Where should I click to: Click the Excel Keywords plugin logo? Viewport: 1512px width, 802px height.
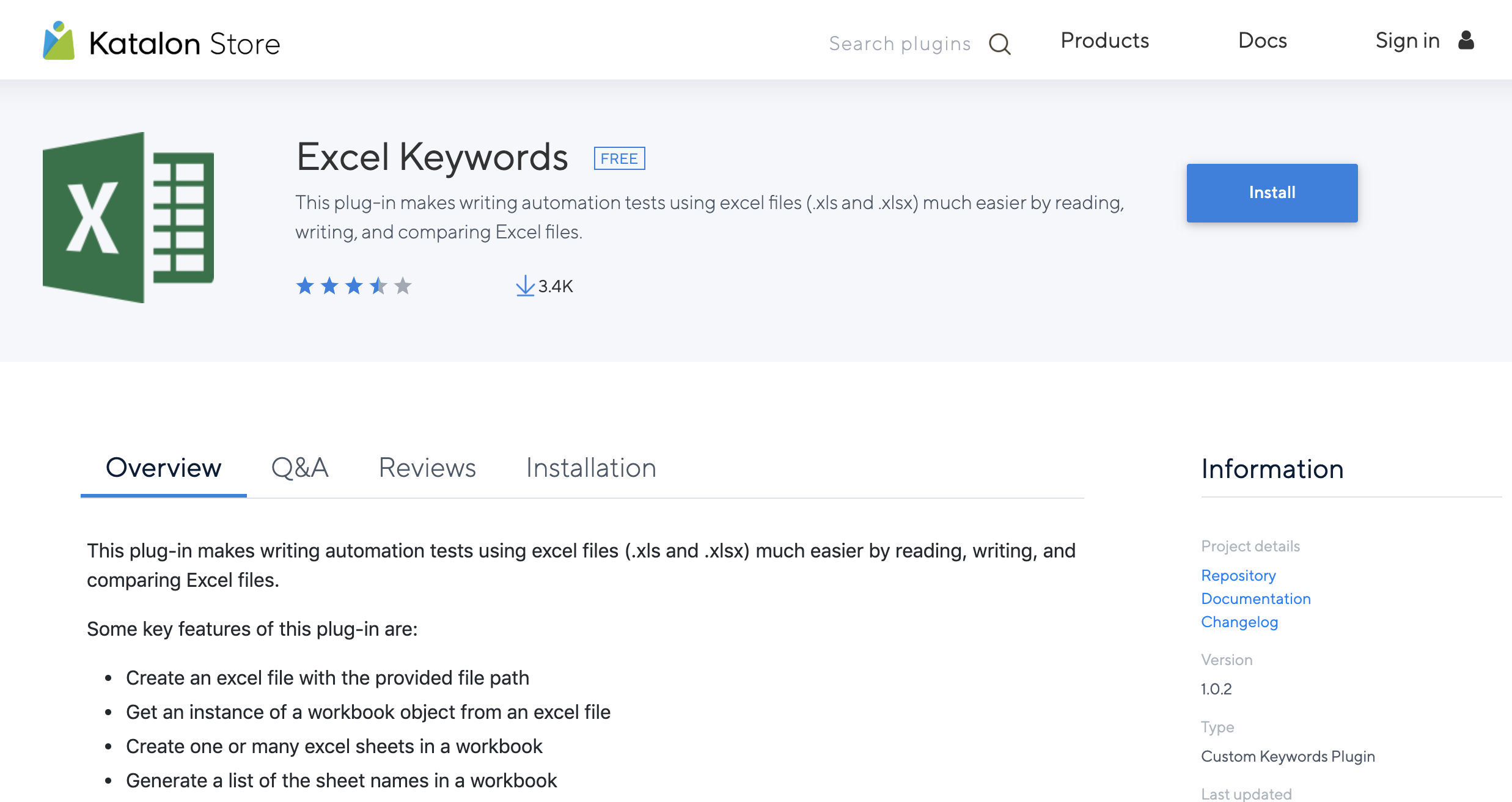(128, 218)
